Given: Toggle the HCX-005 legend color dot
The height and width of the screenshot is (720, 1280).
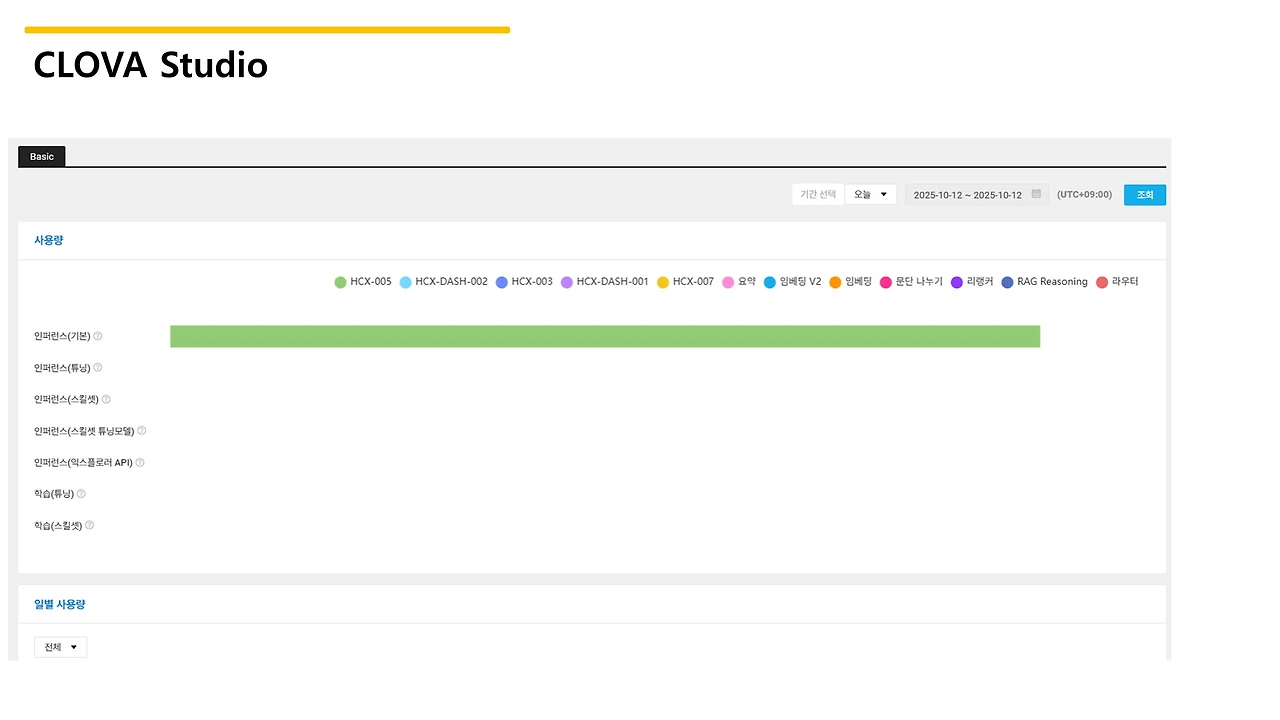Looking at the screenshot, I should (340, 282).
